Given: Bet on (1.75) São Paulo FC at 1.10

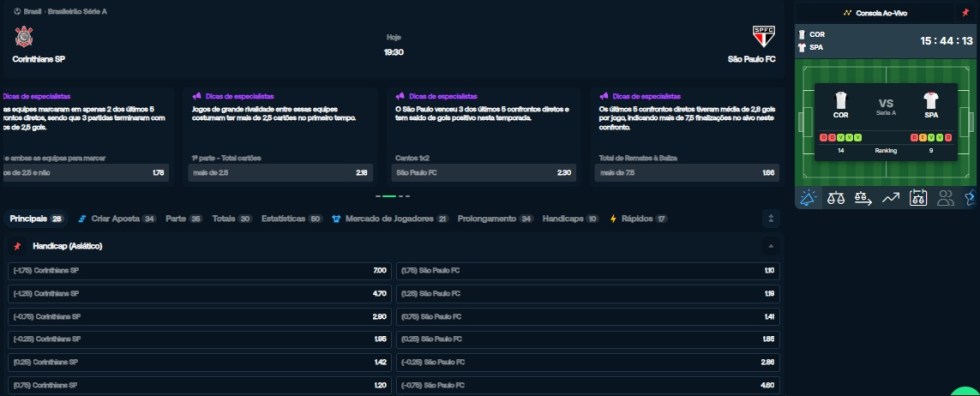Looking at the screenshot, I should tap(588, 270).
